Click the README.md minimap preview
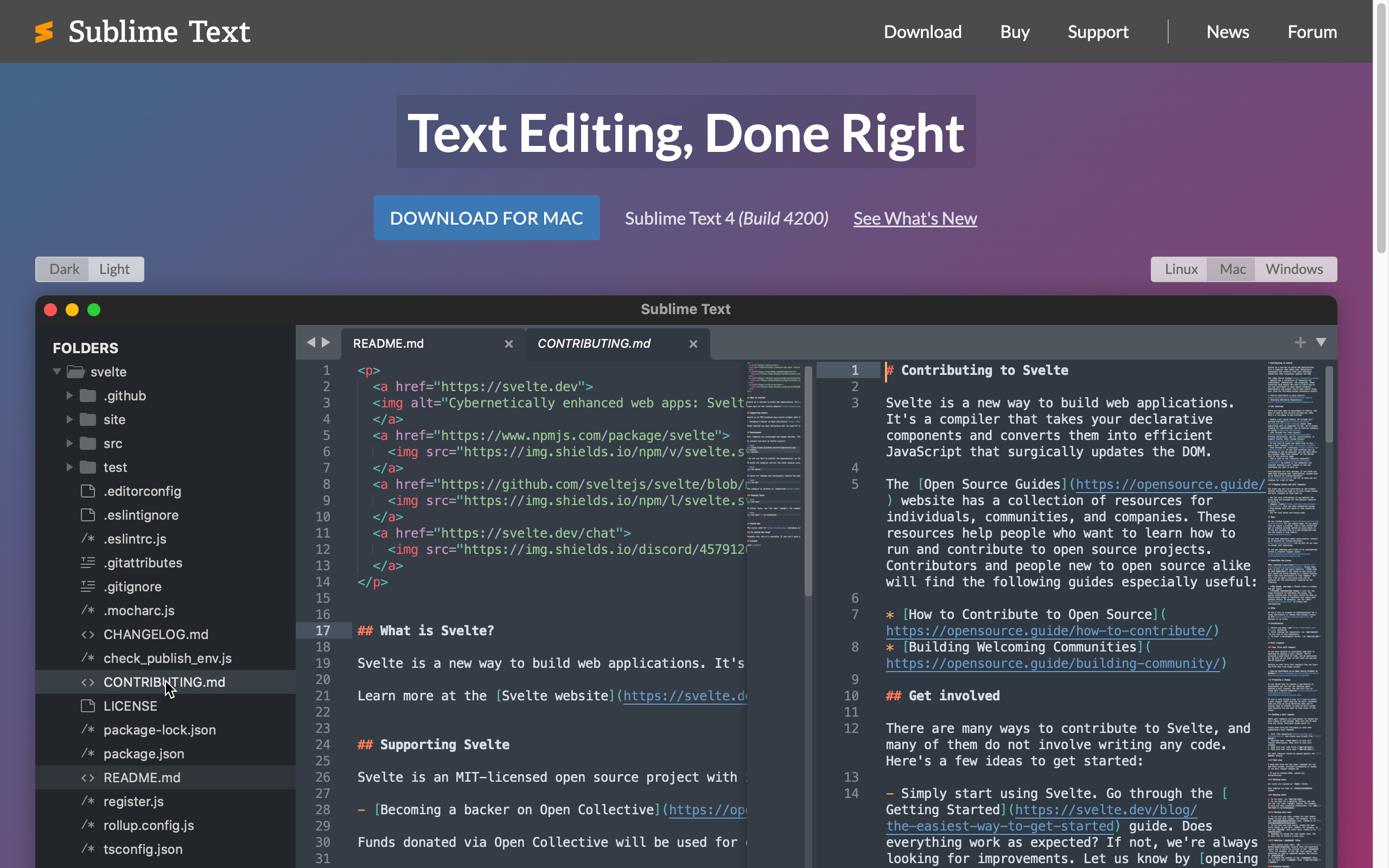The height and width of the screenshot is (868, 1389). [773, 454]
